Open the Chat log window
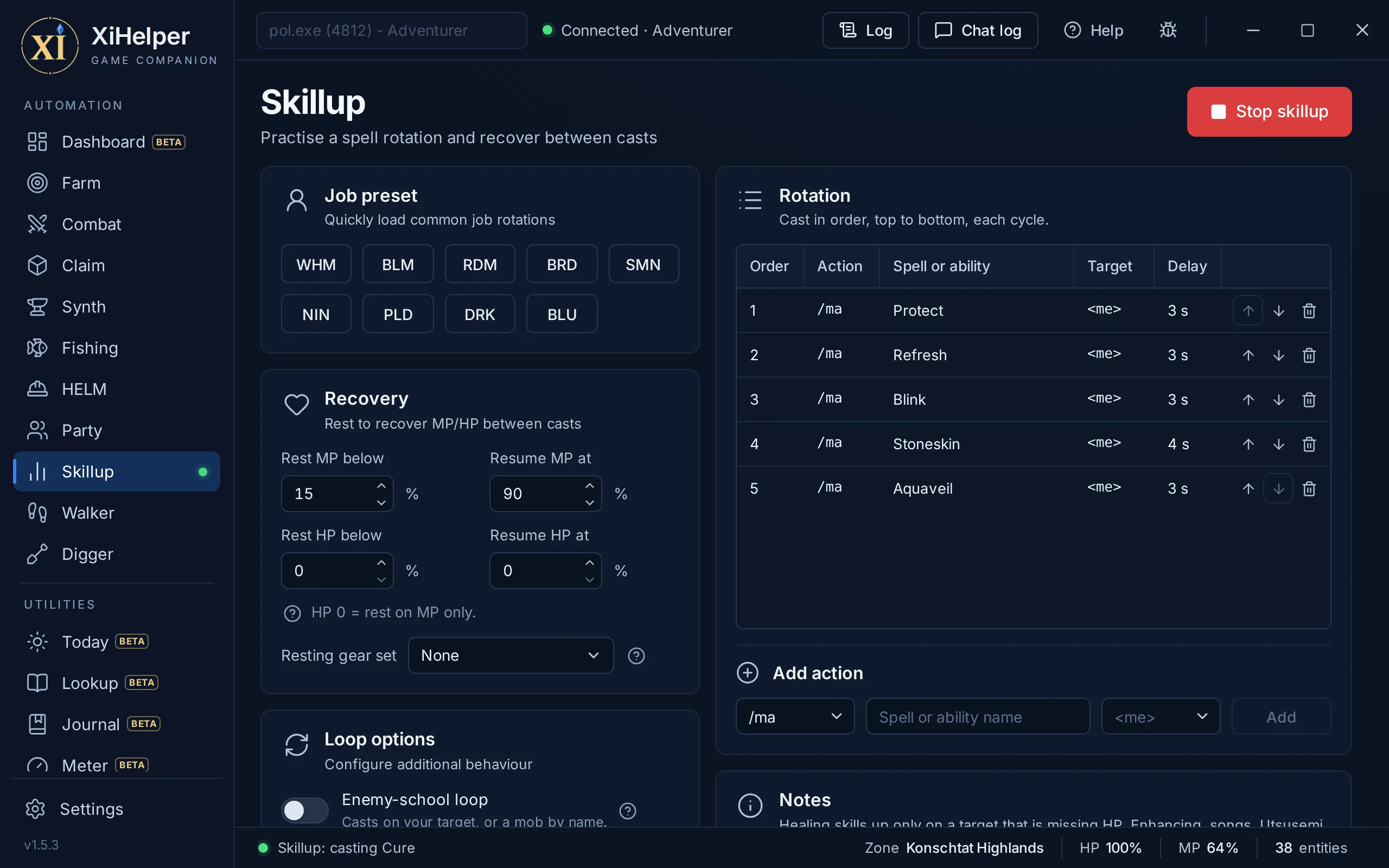This screenshot has width=1389, height=868. [978, 30]
